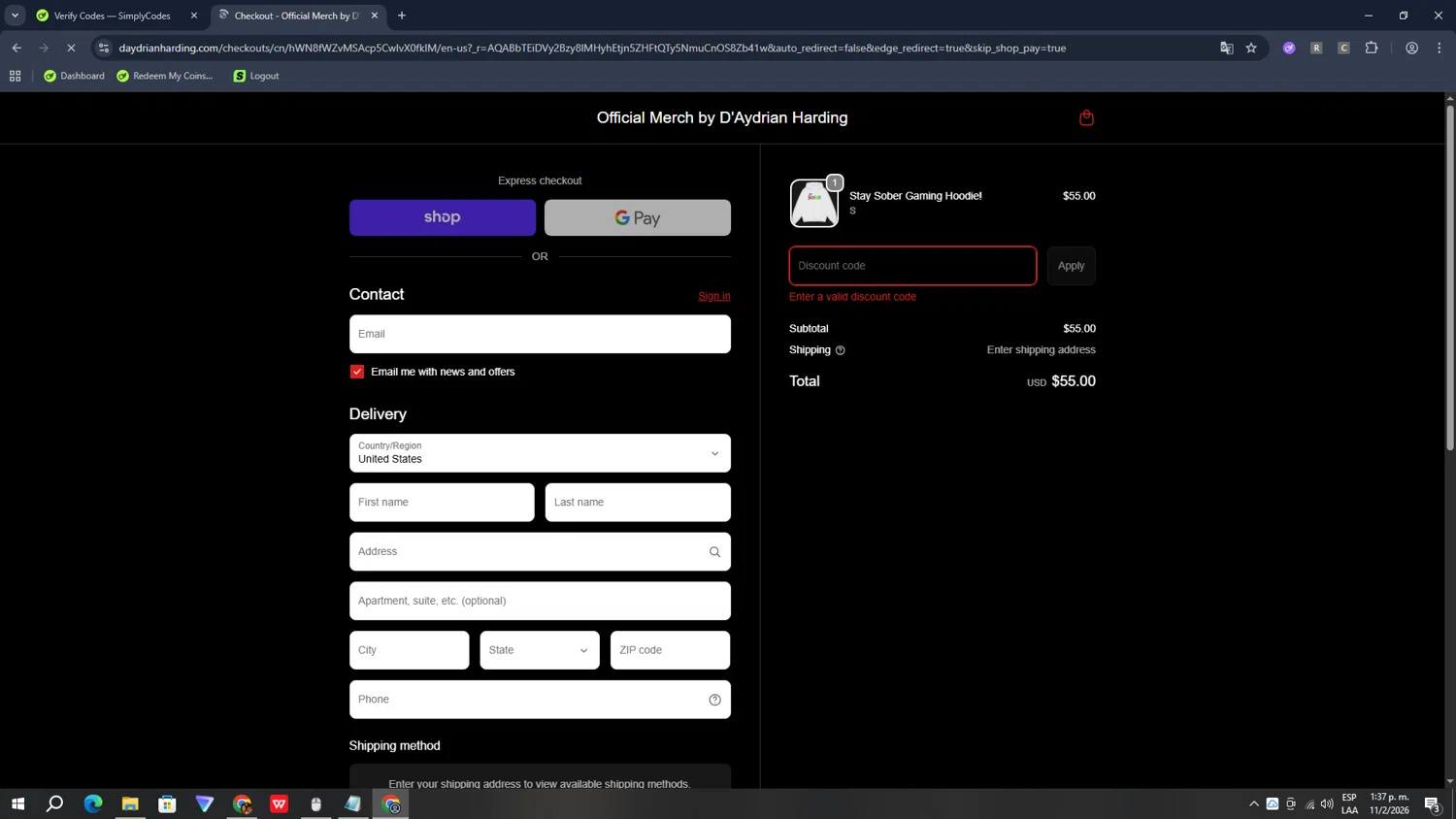1456x819 pixels.
Task: Click the Sign in link
Action: 714,296
